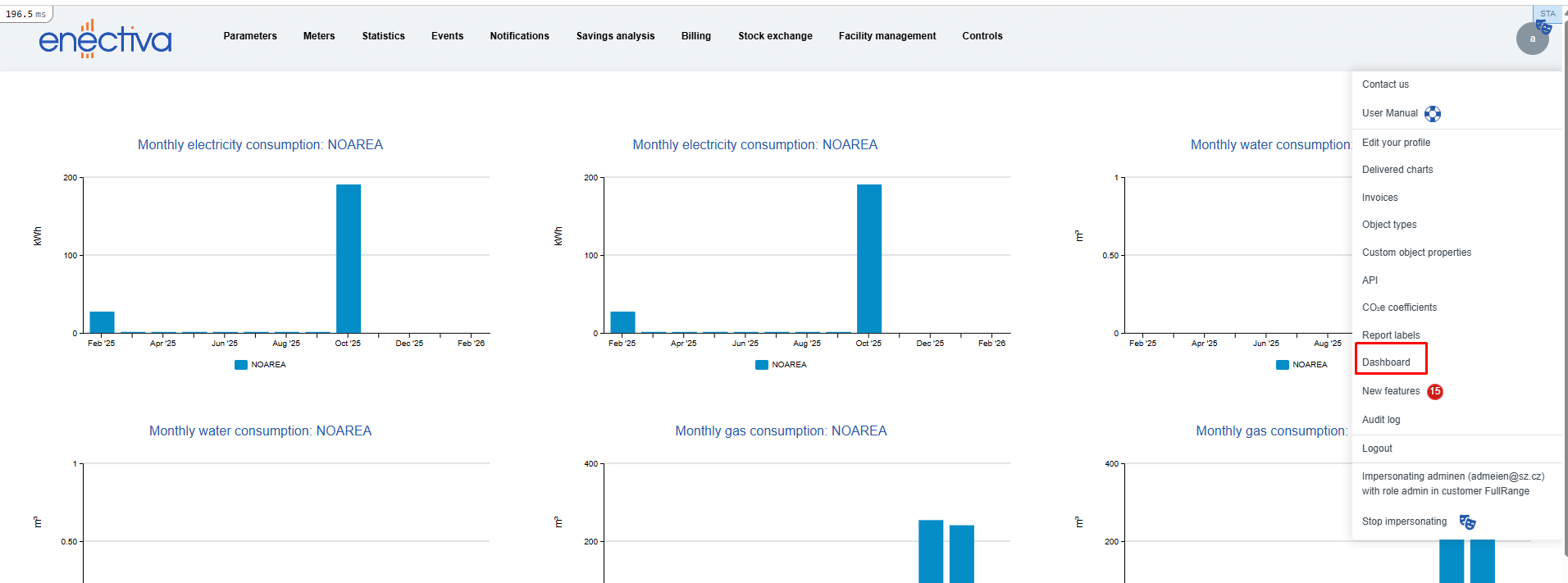This screenshot has width=1568, height=583.
Task: Open the Monthly gas consumption: NOAREA chart title
Action: (781, 431)
